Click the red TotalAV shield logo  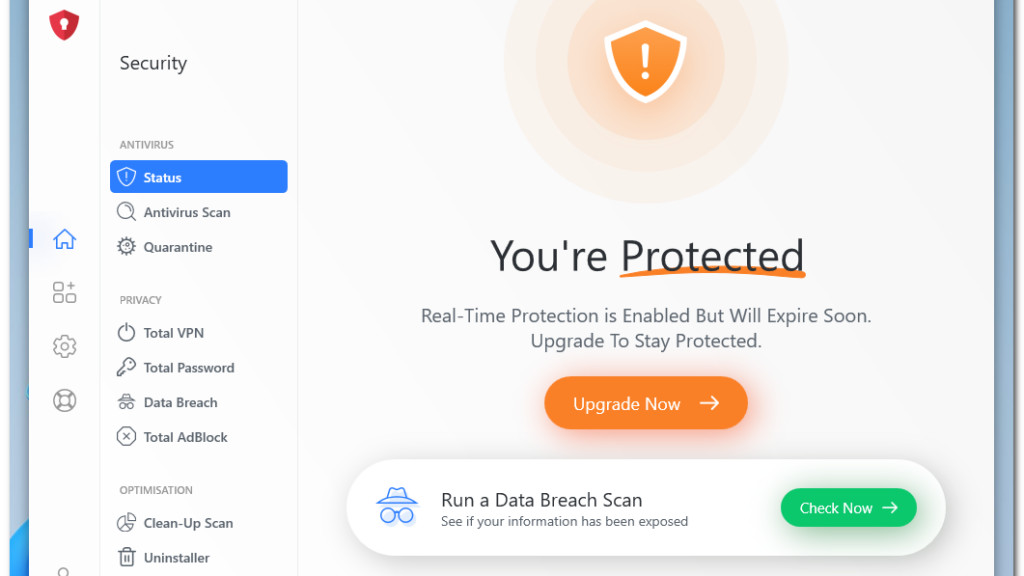click(64, 25)
